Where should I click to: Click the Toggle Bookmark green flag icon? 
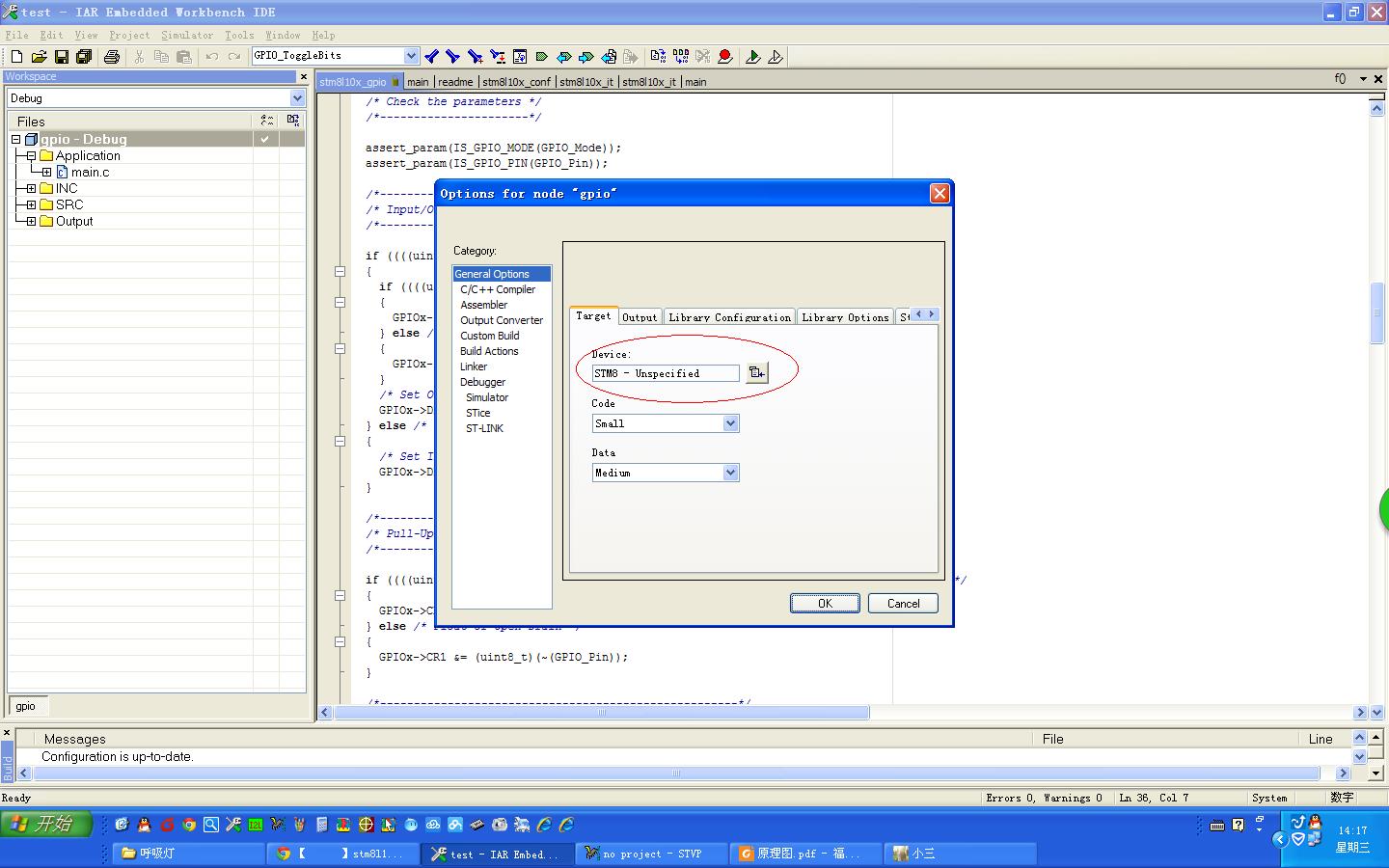point(542,57)
